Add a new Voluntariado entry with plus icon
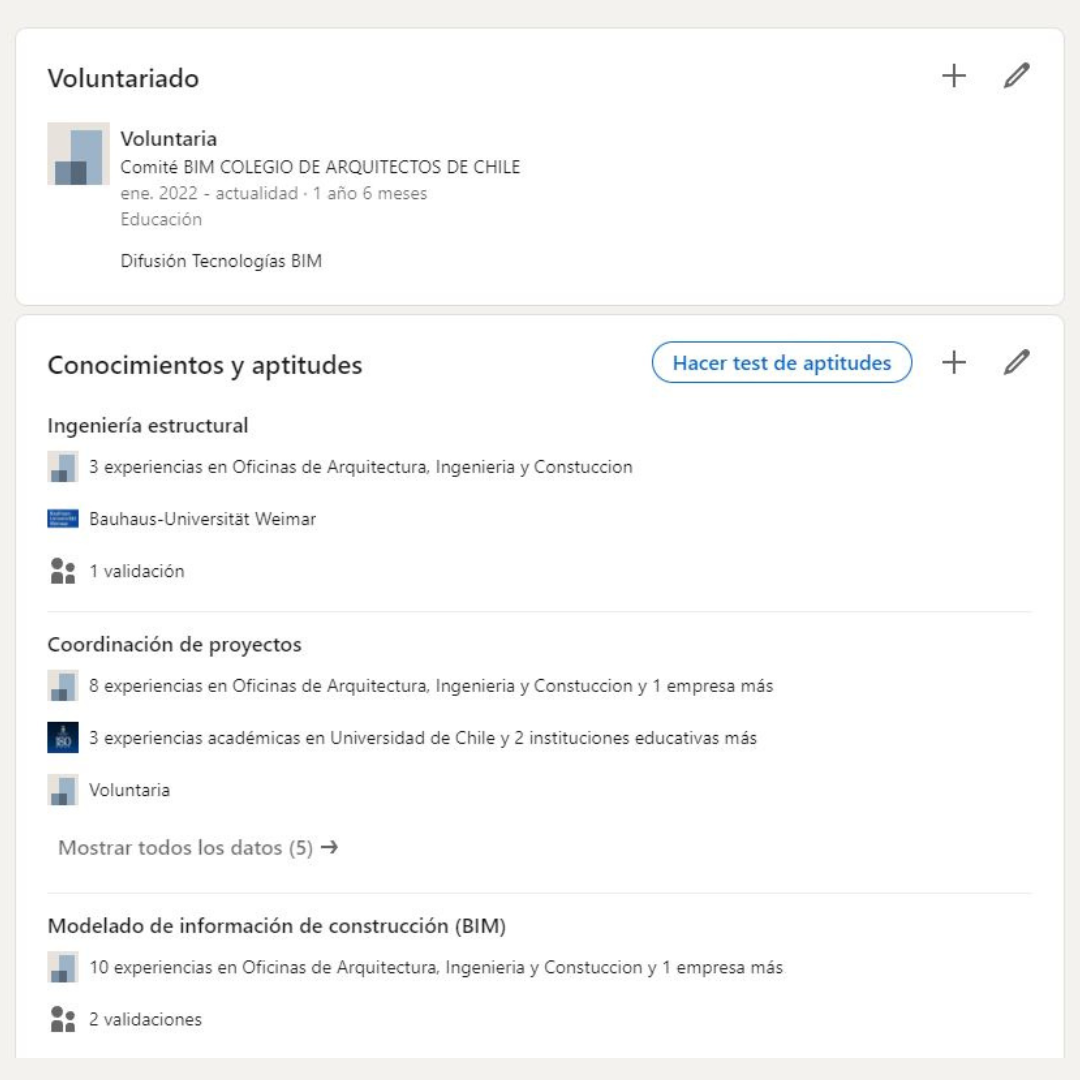This screenshot has width=1080, height=1080. (x=954, y=76)
